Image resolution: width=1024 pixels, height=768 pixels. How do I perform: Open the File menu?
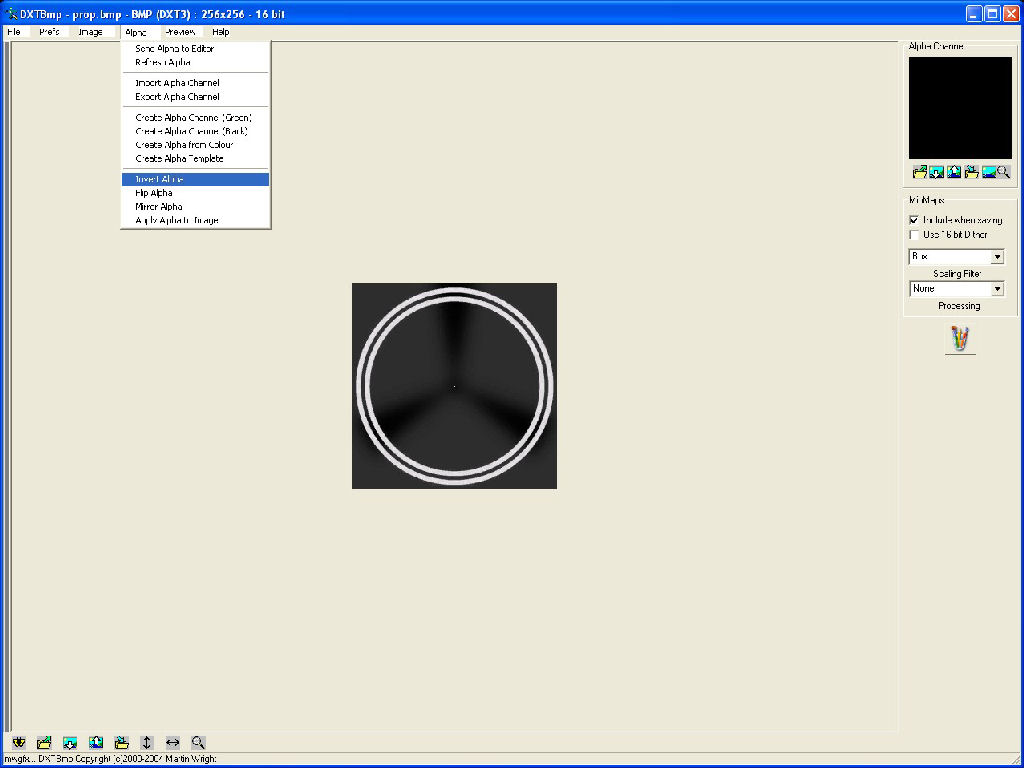coord(14,32)
